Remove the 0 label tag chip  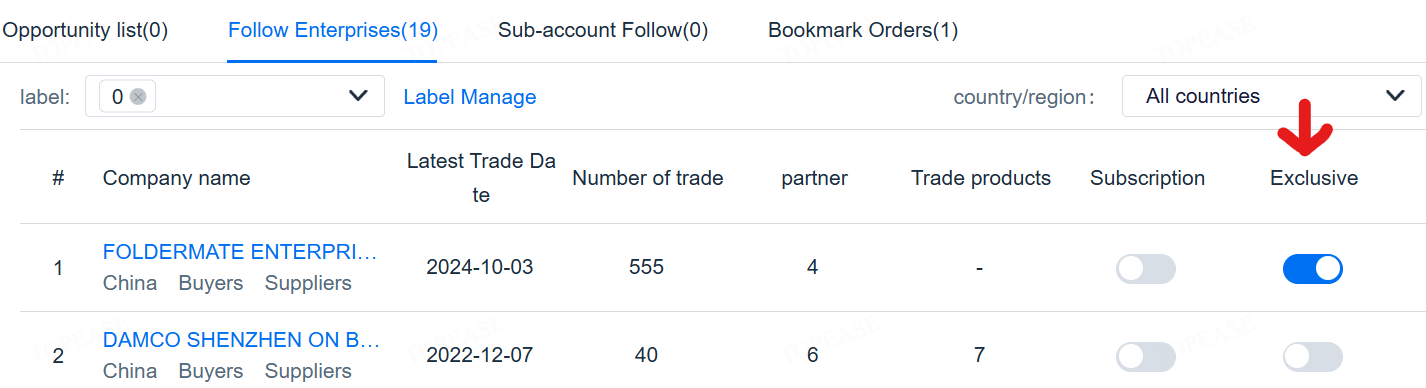[138, 97]
